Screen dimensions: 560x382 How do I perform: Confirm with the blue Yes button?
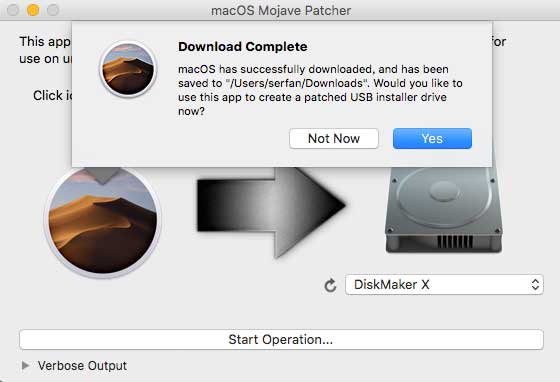[x=432, y=139]
